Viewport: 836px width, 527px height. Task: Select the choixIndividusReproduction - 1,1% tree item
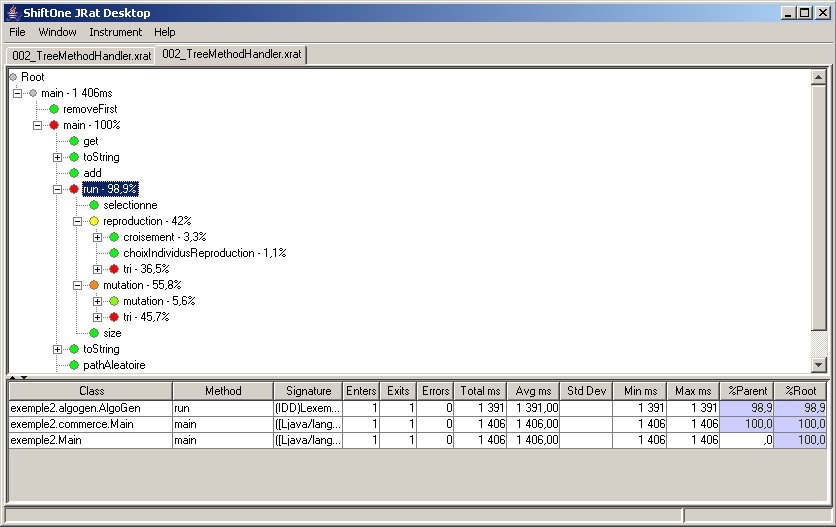[x=204, y=253]
